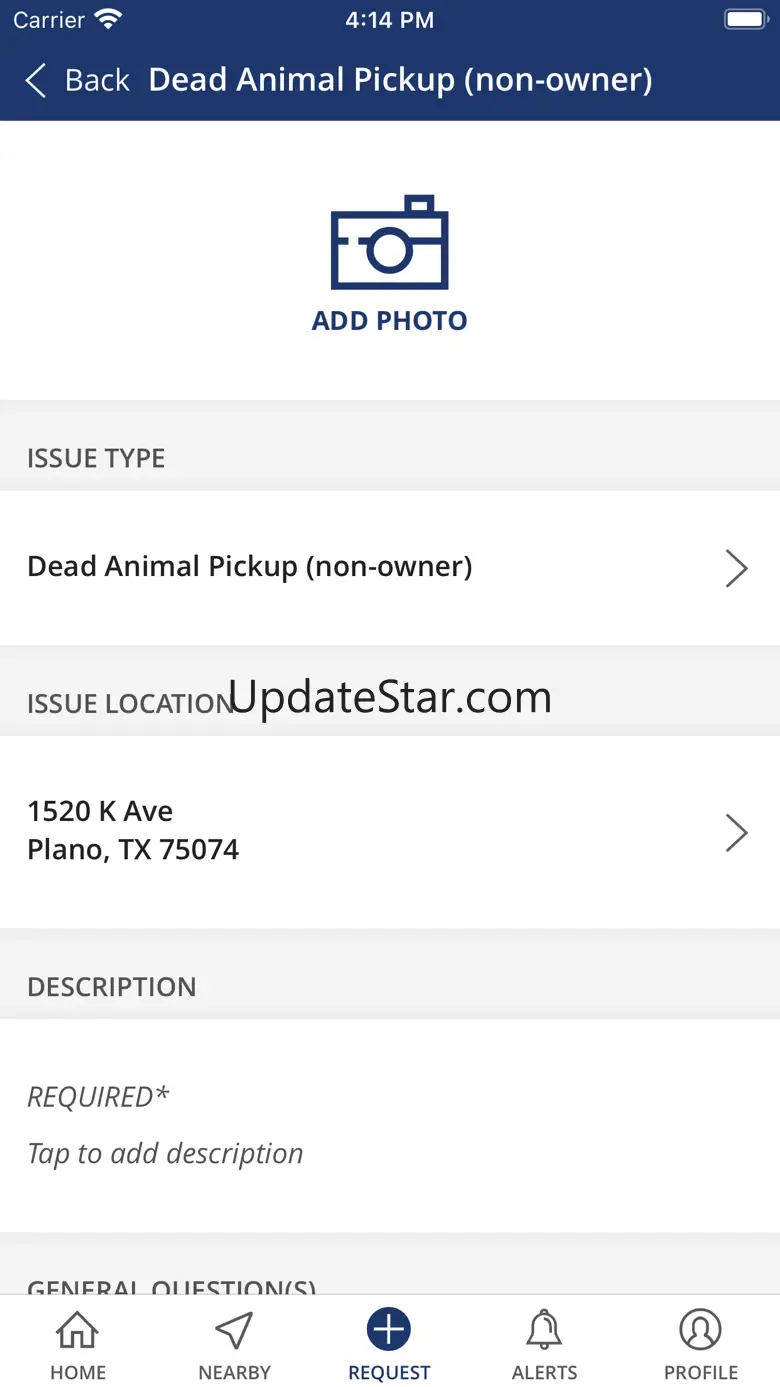This screenshot has height=1387, width=780.
Task: Tap the Nearby location arrow icon
Action: pos(234,1330)
